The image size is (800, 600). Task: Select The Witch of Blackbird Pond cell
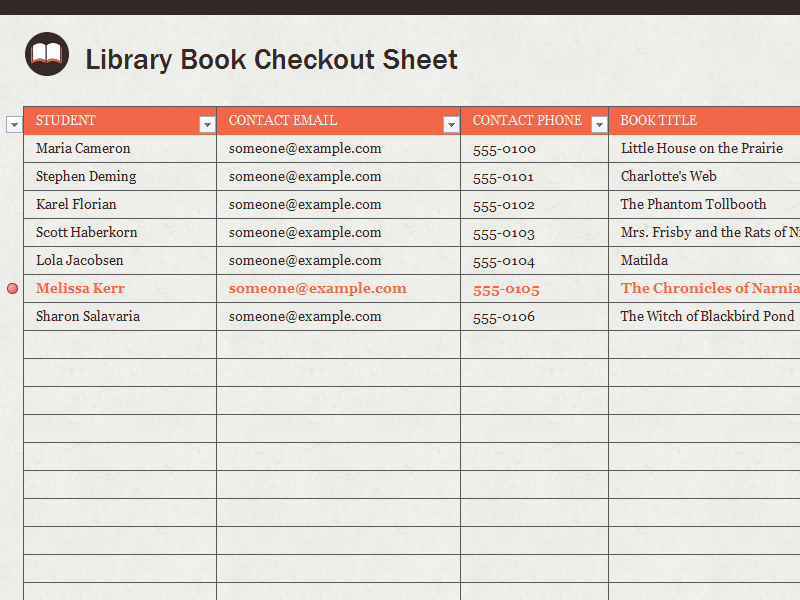coord(705,317)
